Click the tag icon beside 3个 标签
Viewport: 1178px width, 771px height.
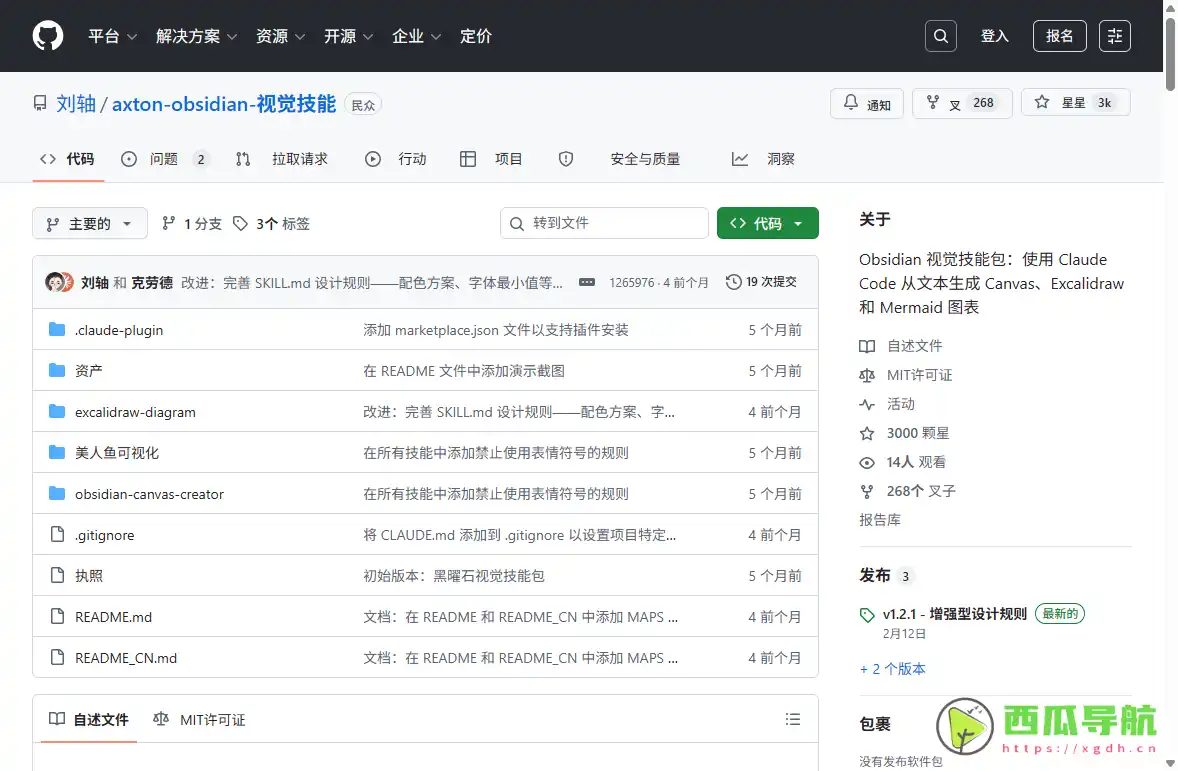[240, 223]
